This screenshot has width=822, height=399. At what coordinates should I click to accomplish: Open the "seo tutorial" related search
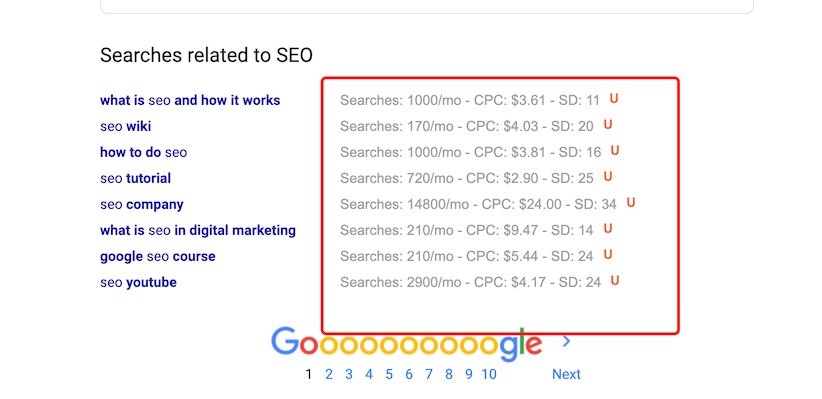[136, 178]
